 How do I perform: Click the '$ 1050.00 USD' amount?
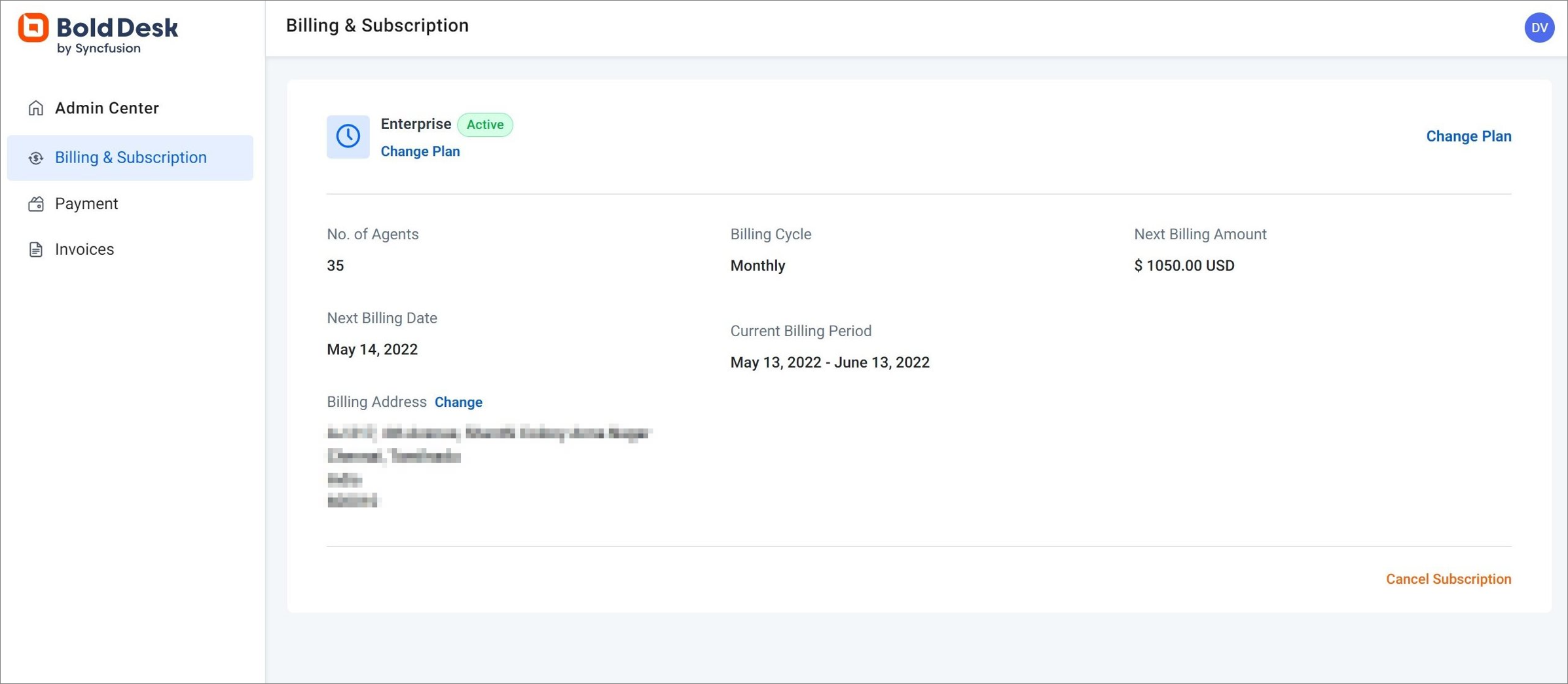[1184, 265]
